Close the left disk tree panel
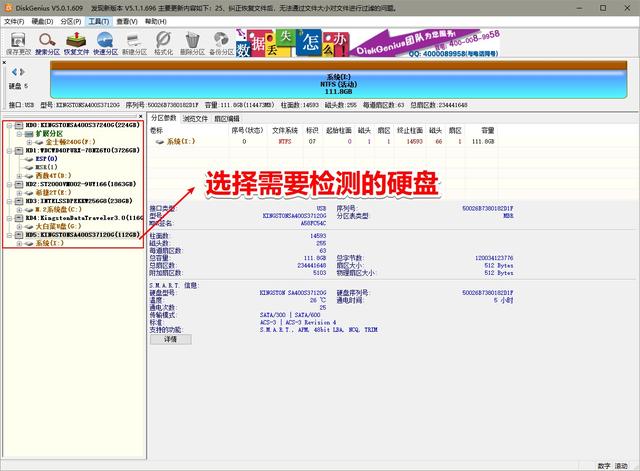Screen dimensions: 640x471 click(141, 116)
